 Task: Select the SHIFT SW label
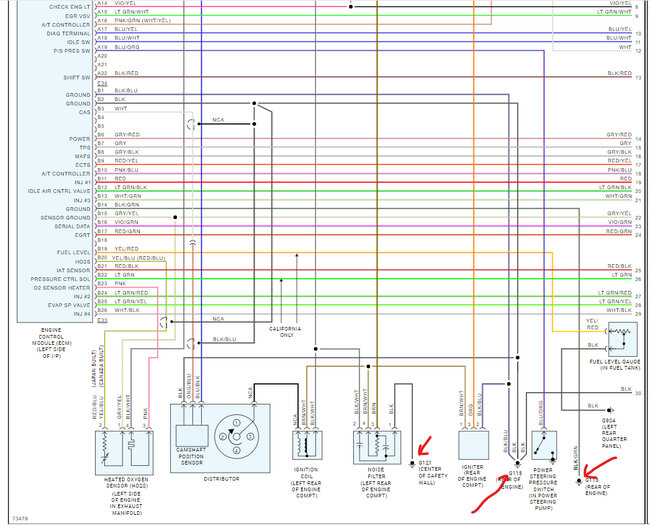[x=77, y=78]
